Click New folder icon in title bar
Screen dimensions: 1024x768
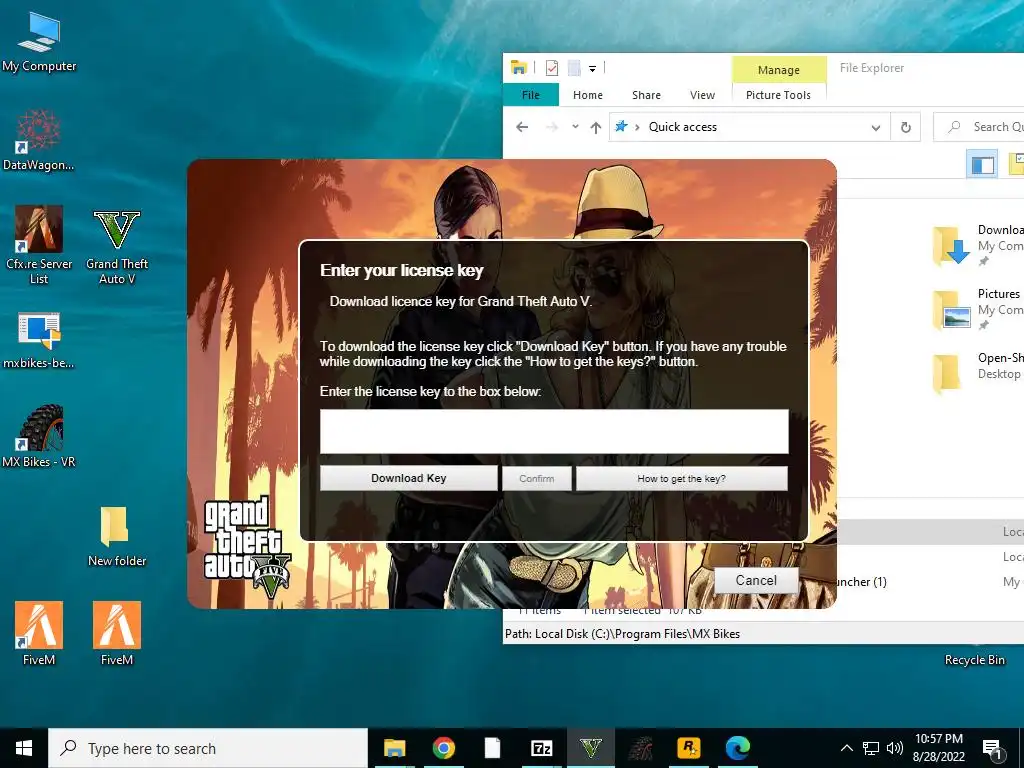pyautogui.click(x=574, y=67)
